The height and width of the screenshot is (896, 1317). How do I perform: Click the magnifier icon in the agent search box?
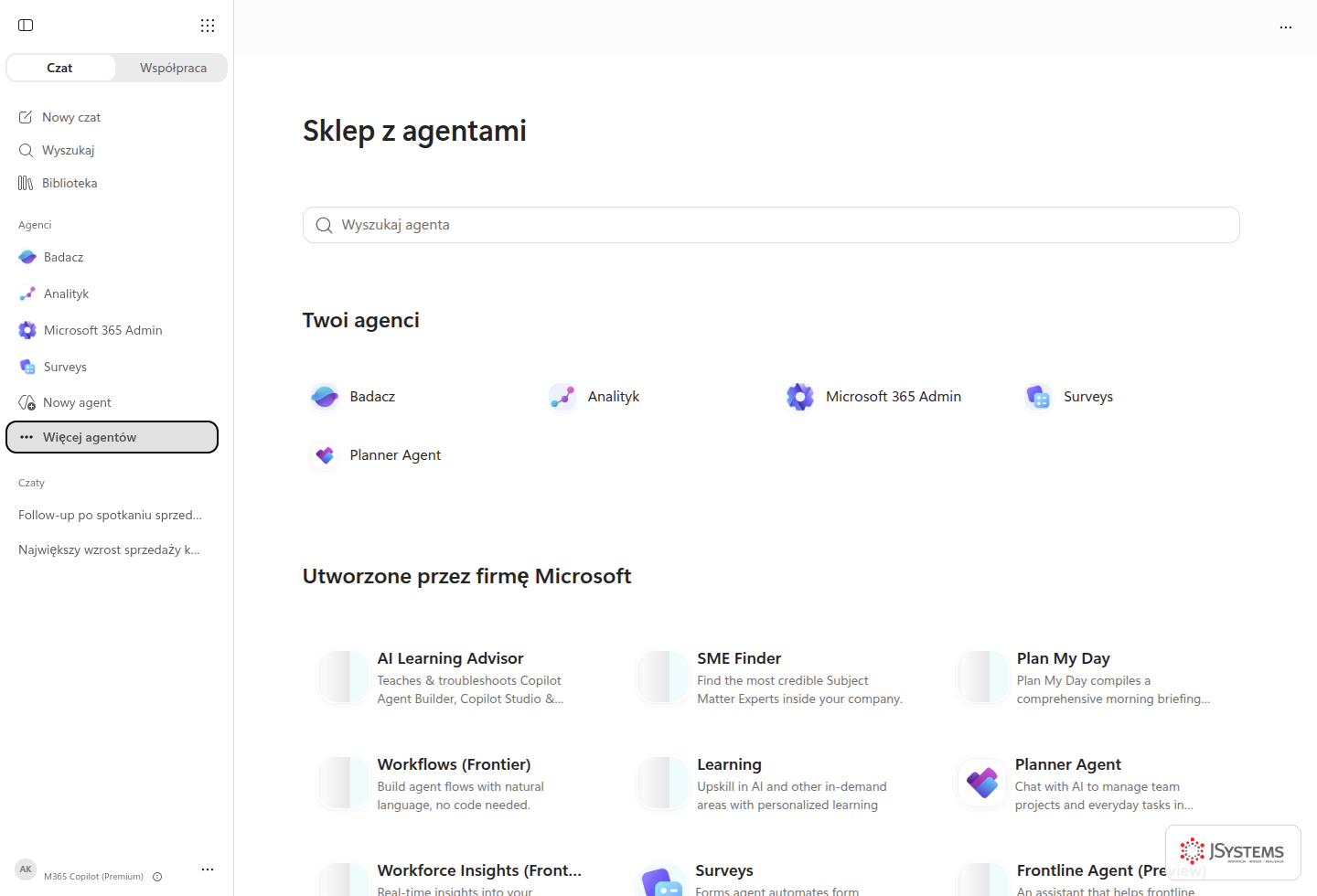pos(324,225)
